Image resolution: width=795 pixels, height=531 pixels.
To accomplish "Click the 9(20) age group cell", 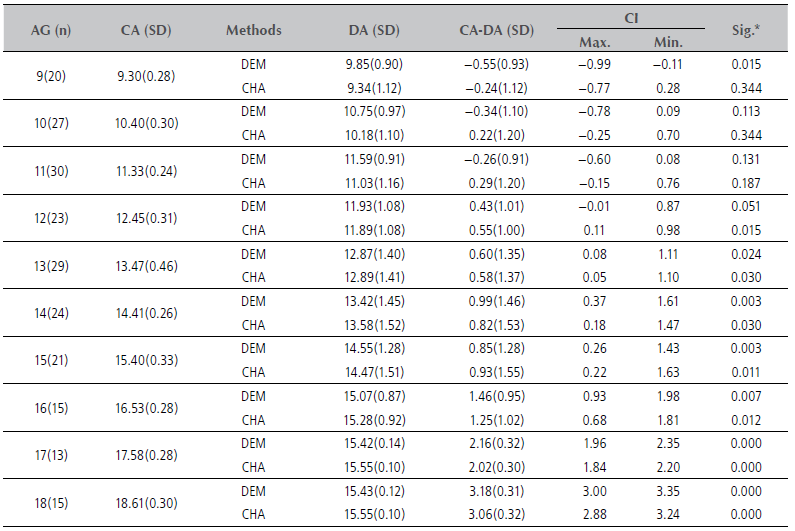I will [49, 76].
